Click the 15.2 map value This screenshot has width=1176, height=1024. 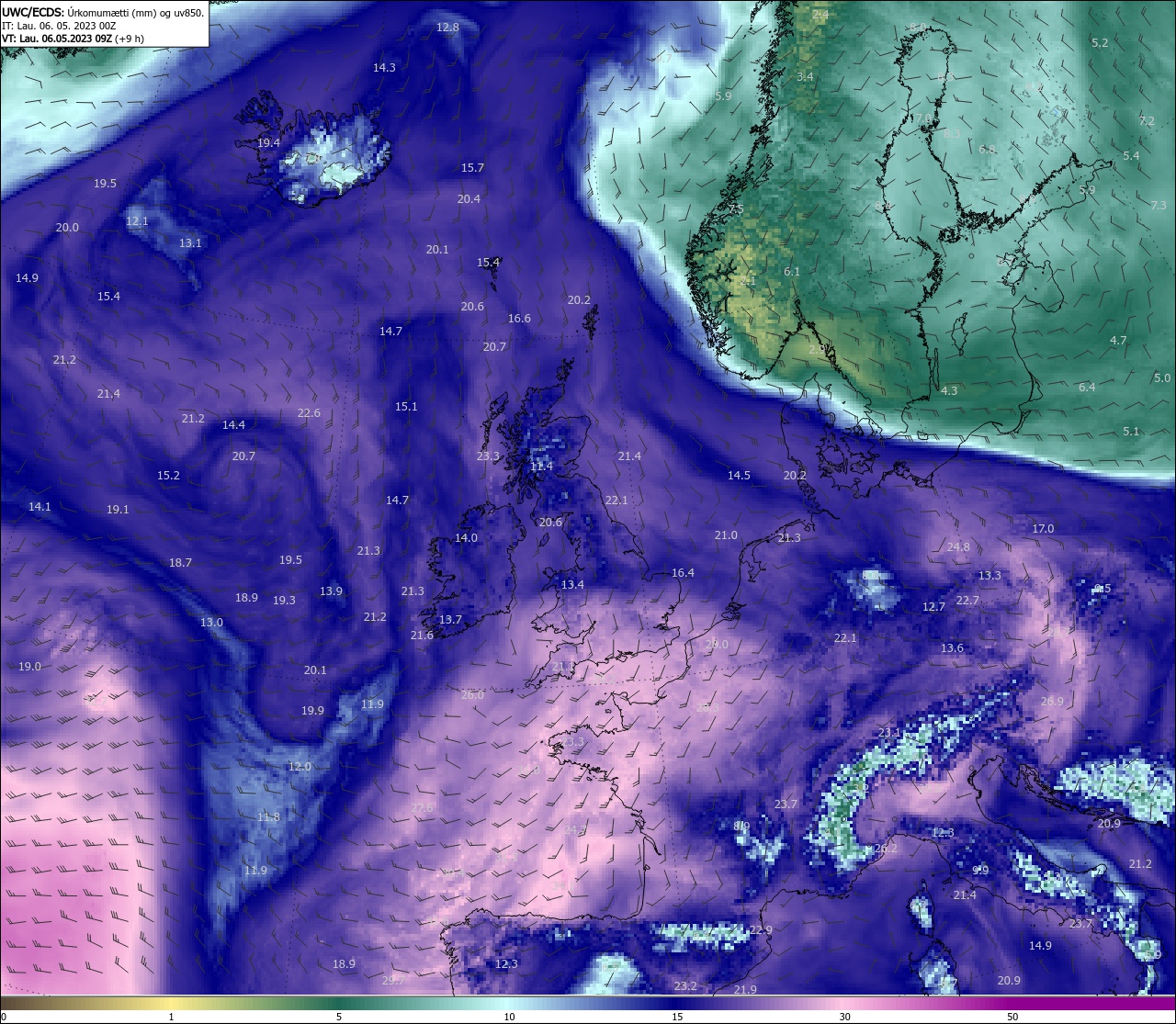168,476
